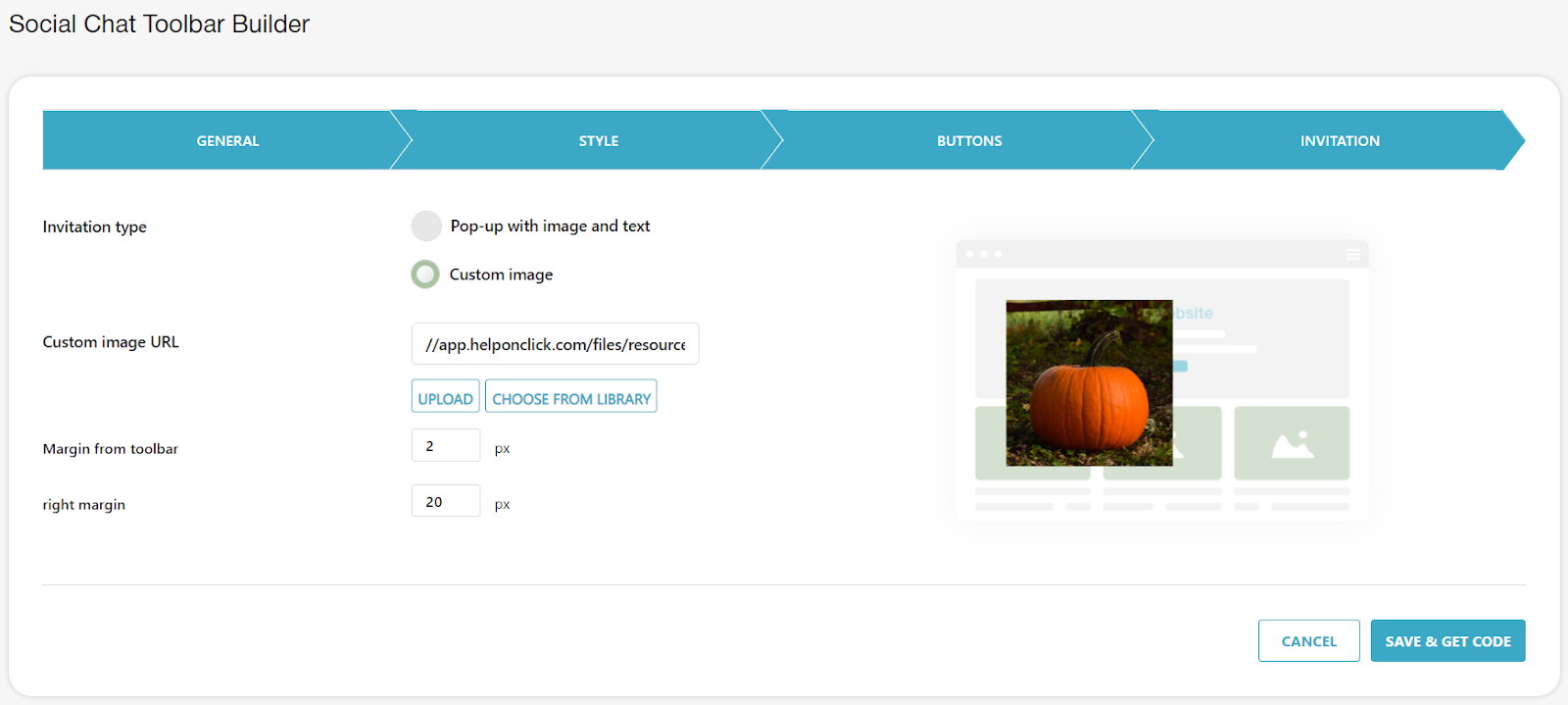Select the Pop-up with image and text radio button
The width and height of the screenshot is (1568, 705).
[426, 226]
